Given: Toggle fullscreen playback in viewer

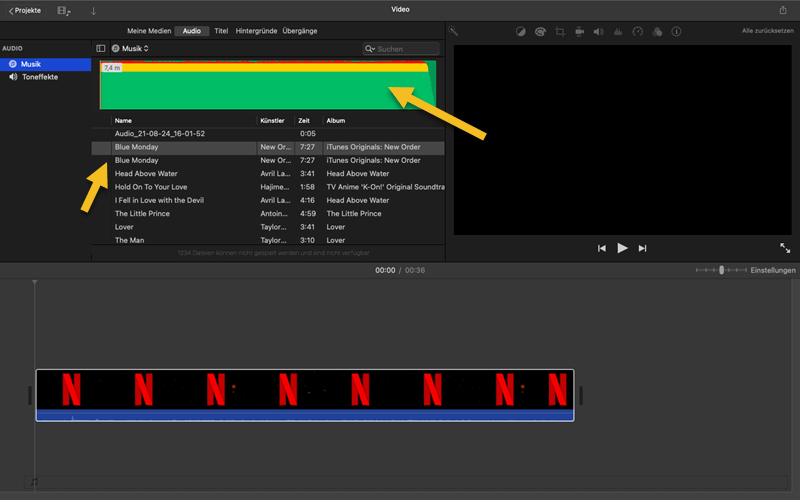Looking at the screenshot, I should tap(785, 248).
